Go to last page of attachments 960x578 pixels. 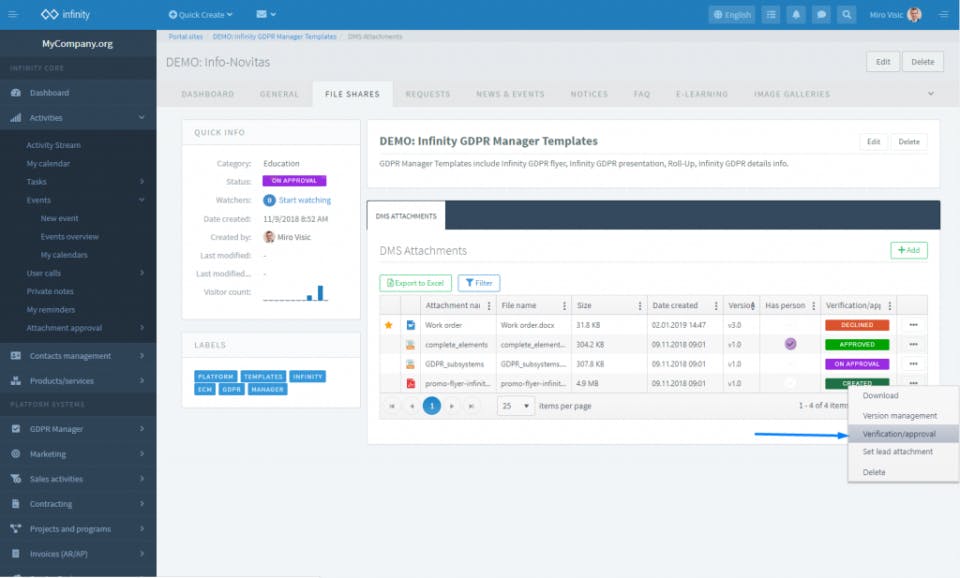471,406
